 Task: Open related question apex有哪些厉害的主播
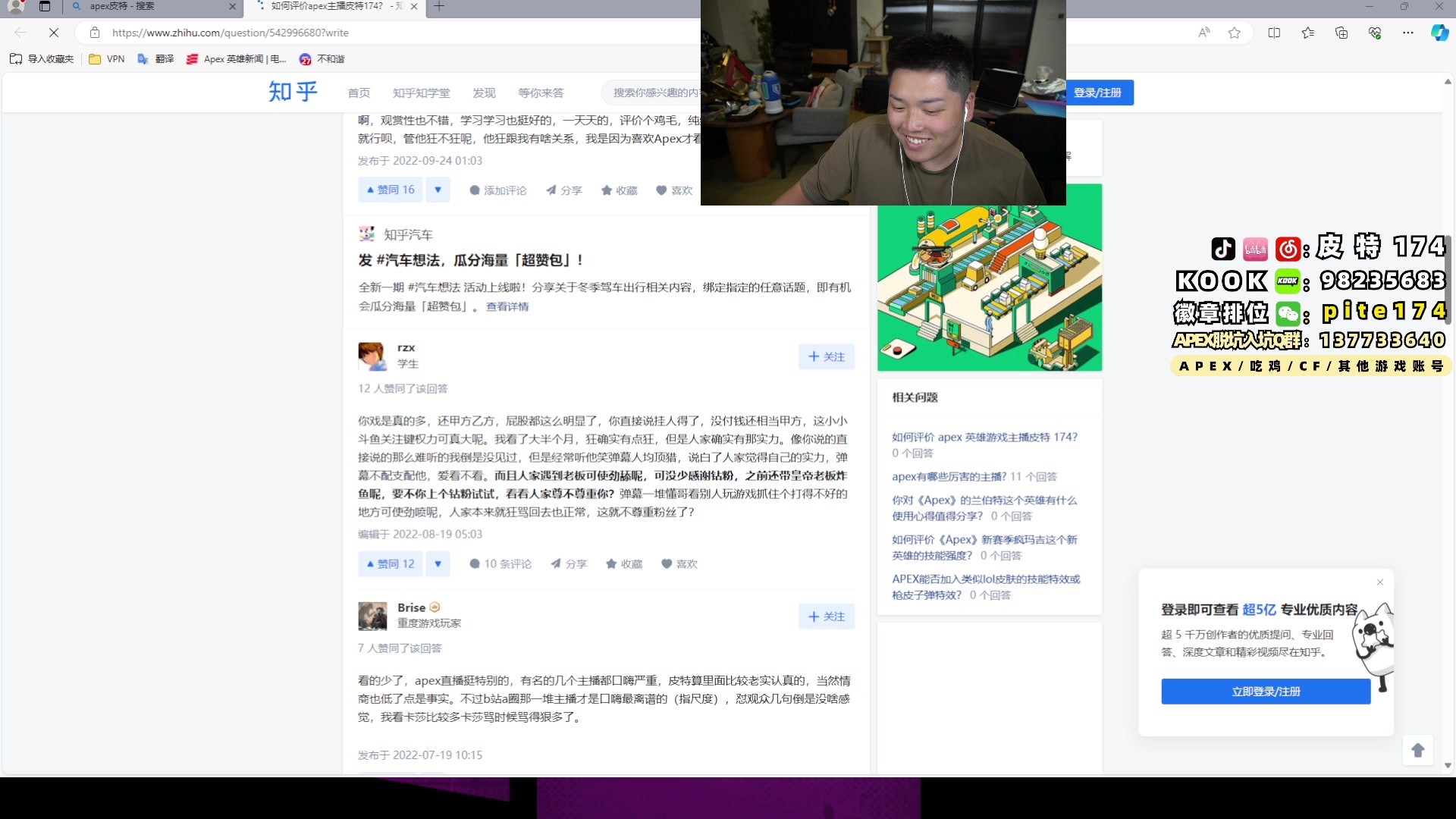point(948,476)
